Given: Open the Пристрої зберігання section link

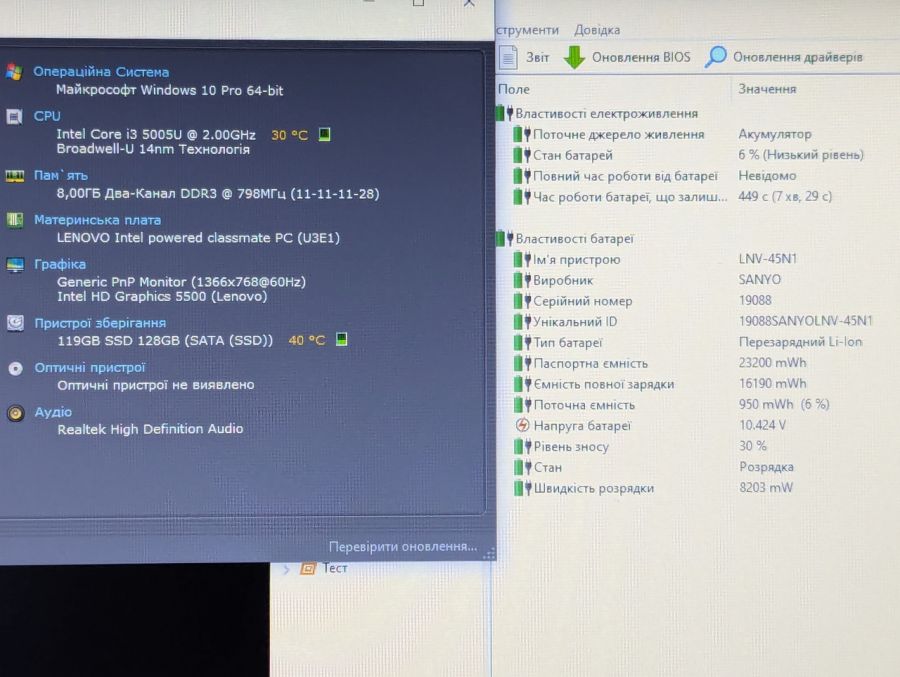Looking at the screenshot, I should coord(100,323).
